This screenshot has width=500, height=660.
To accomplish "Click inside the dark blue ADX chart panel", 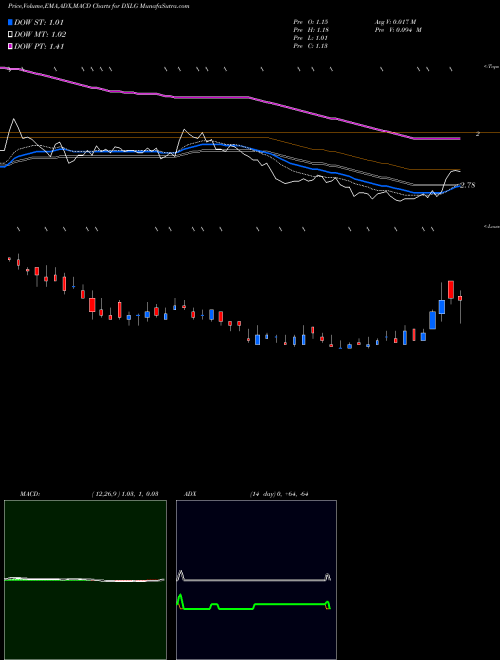I will pyautogui.click(x=256, y=580).
